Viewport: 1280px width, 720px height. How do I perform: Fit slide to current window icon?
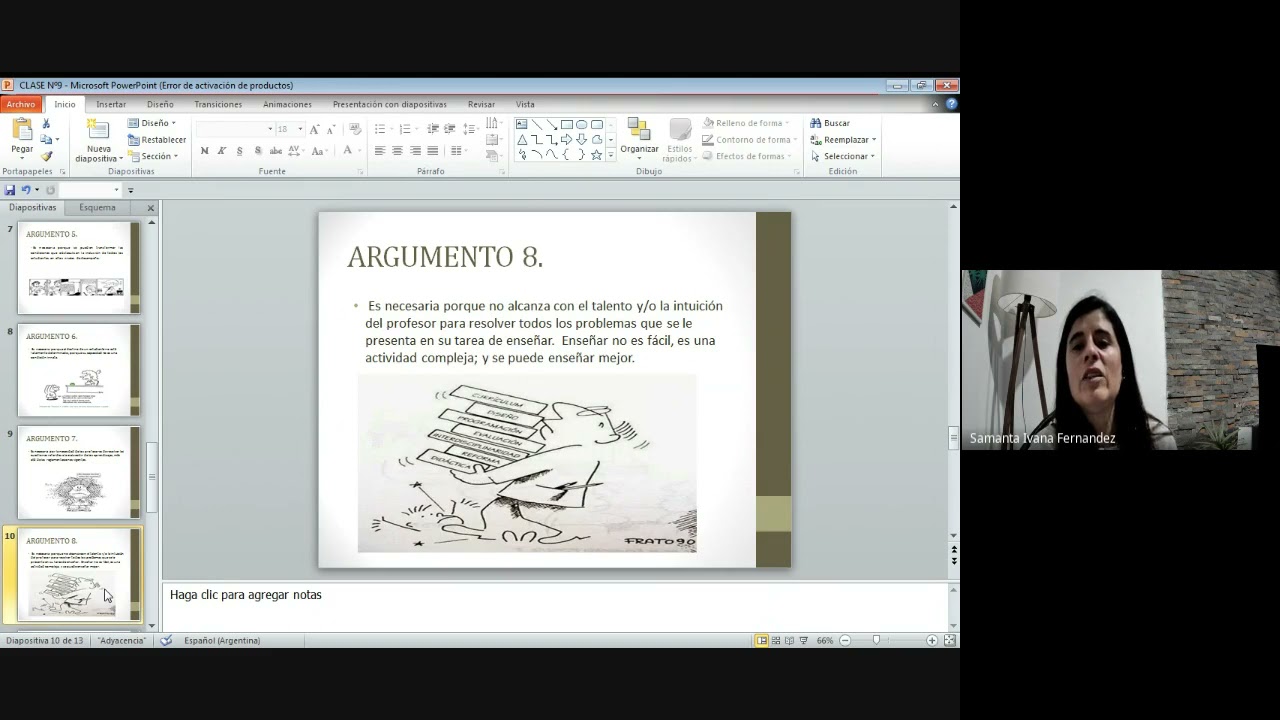point(950,640)
